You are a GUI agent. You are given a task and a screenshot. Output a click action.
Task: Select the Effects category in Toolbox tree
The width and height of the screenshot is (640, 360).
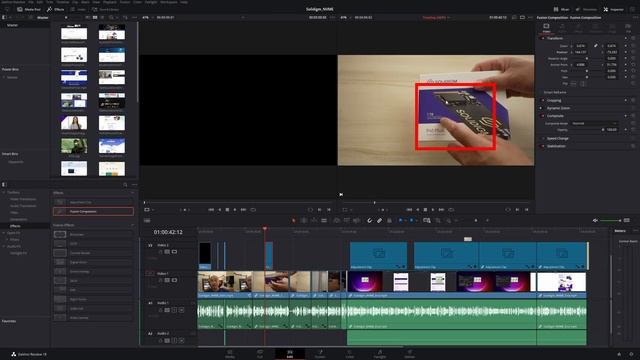(15, 226)
